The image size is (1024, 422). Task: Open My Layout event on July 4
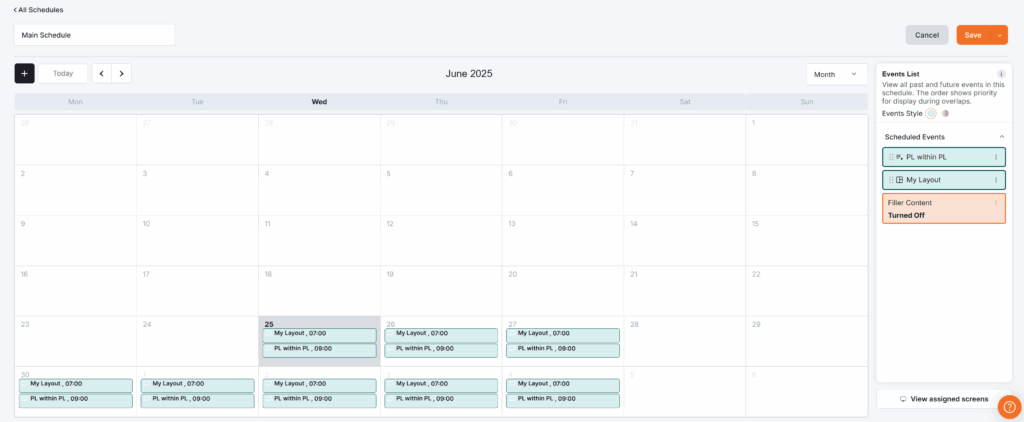click(563, 385)
